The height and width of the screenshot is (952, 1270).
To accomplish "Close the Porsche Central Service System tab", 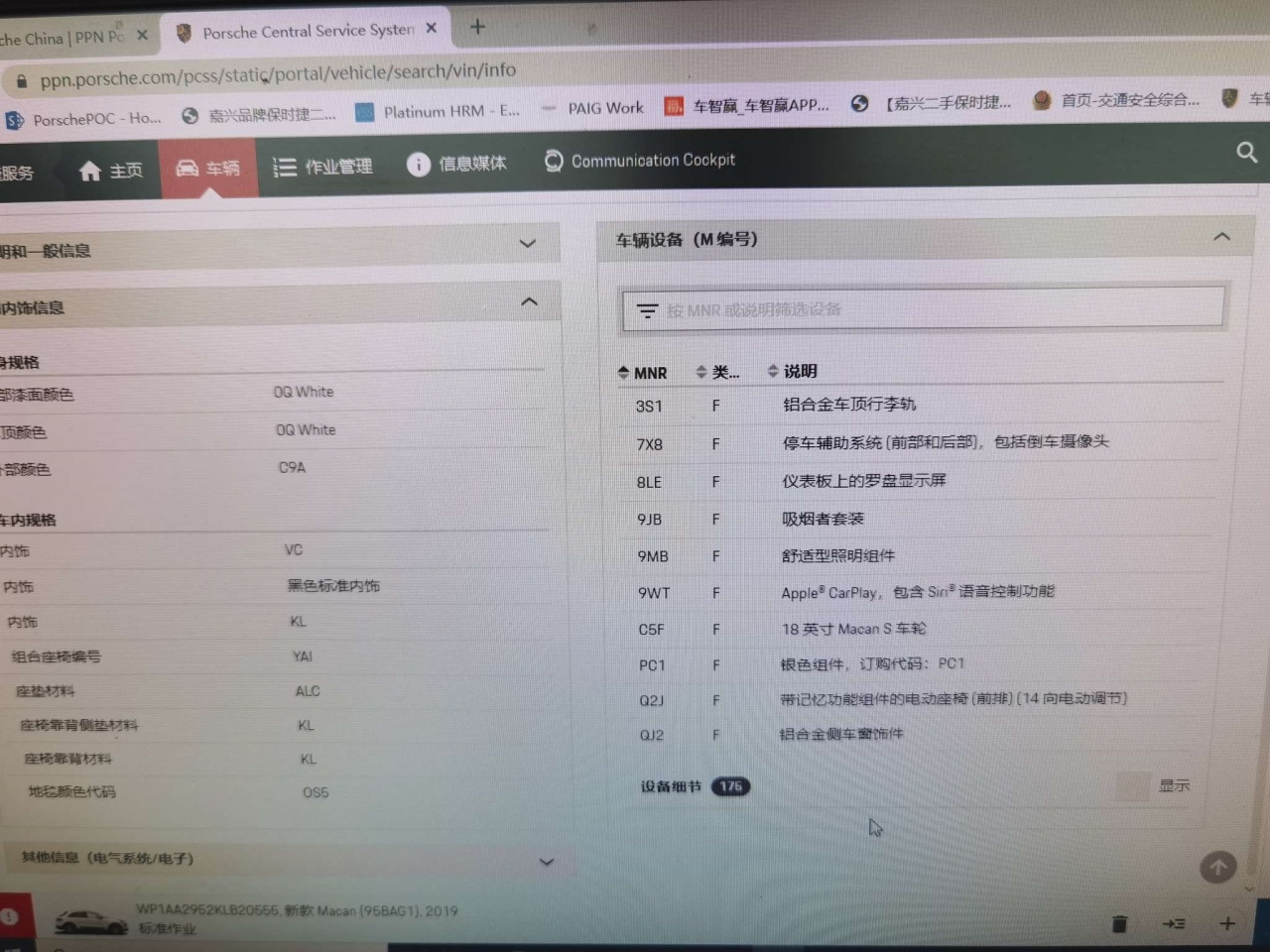I will 431,29.
